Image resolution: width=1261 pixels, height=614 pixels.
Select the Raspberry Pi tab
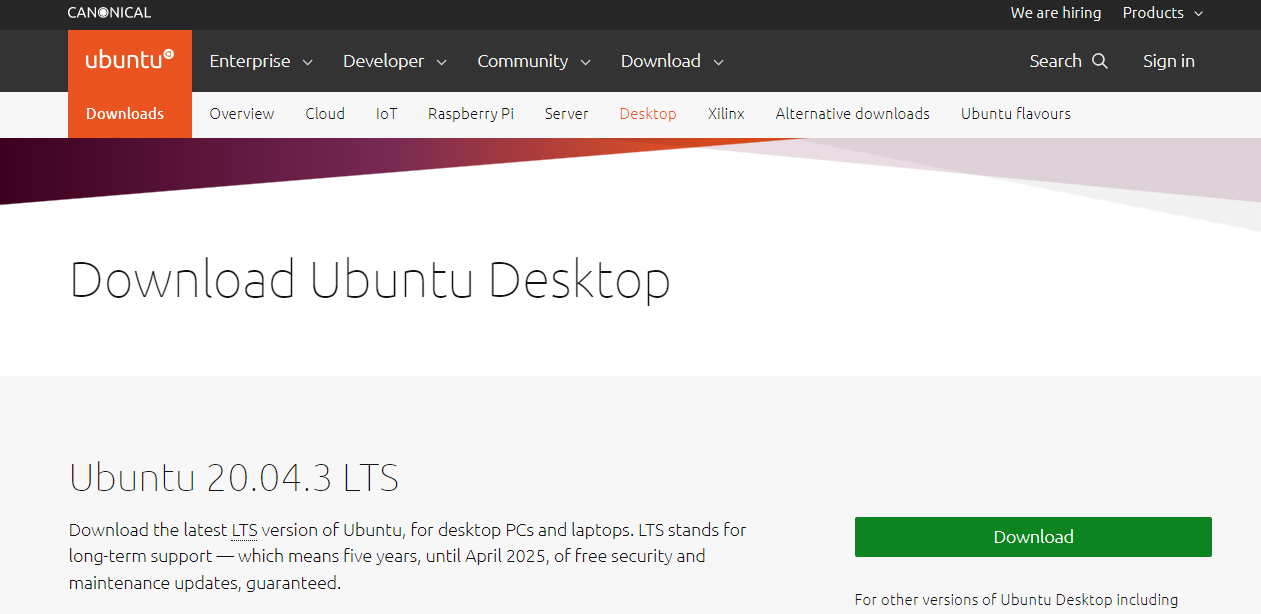click(x=471, y=114)
